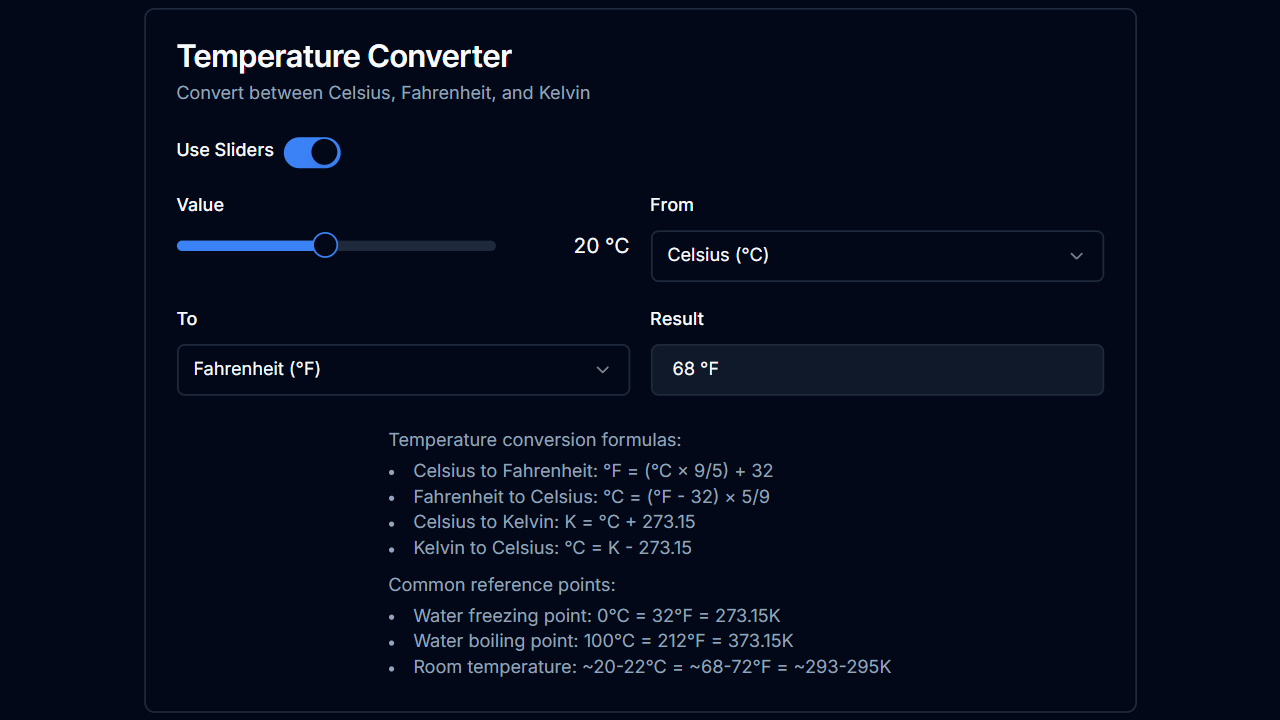Expand the Fahrenheit (°F) selector chevron

tap(603, 369)
